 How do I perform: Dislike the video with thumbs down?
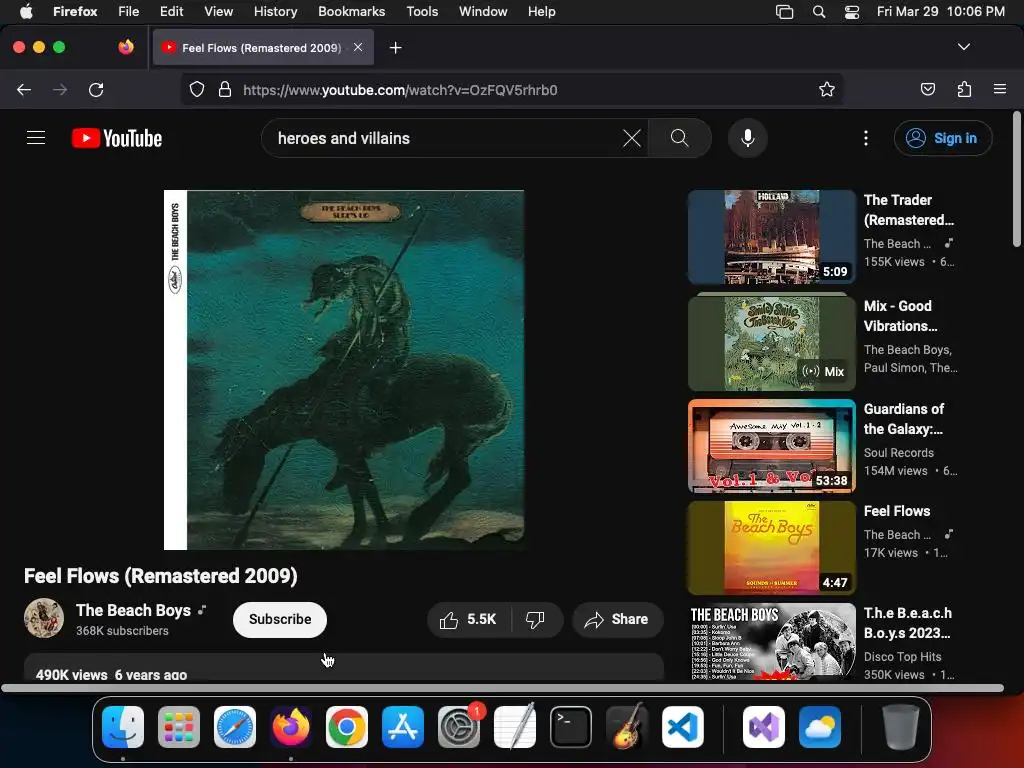536,619
